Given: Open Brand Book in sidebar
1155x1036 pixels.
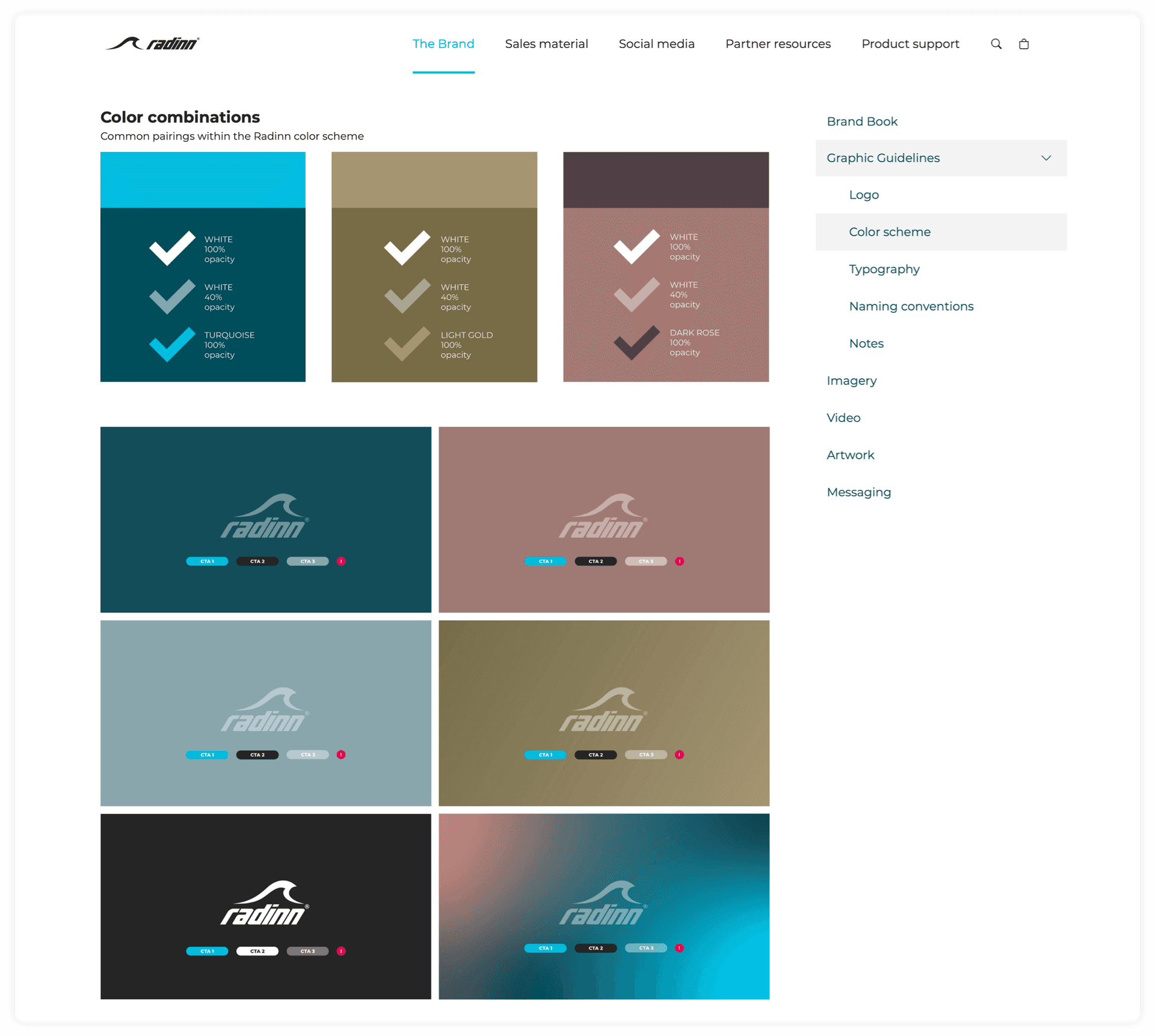Looking at the screenshot, I should click(862, 122).
